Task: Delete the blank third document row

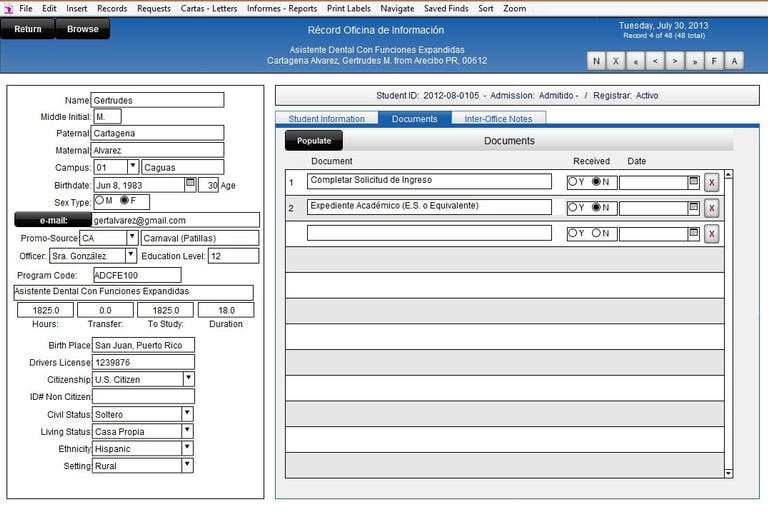Action: tap(712, 234)
